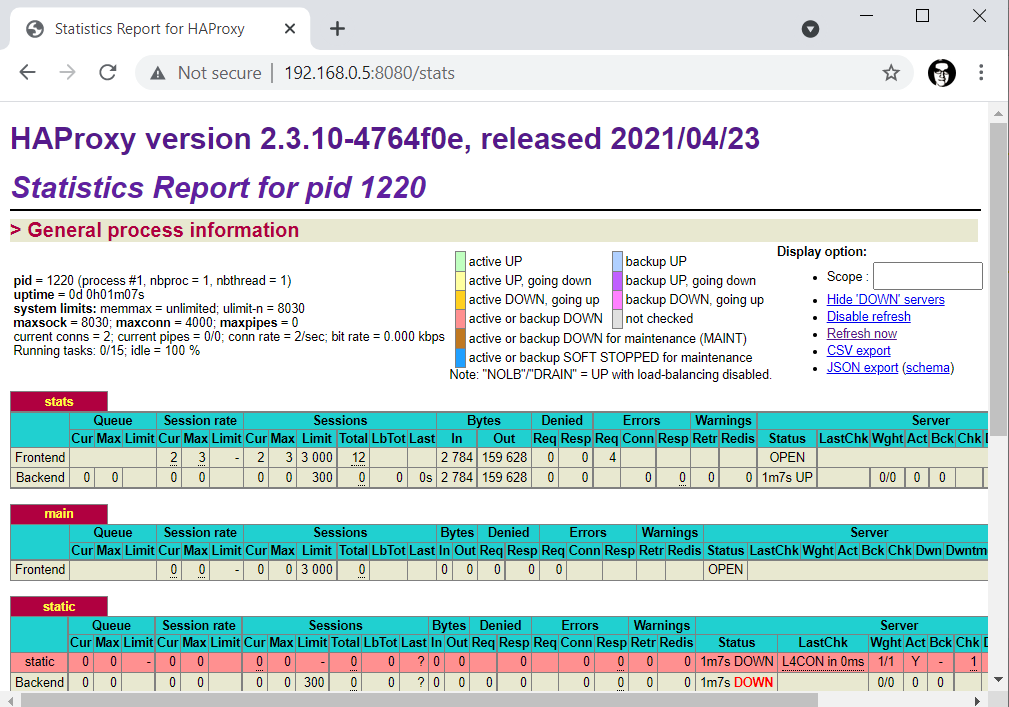The height and width of the screenshot is (707, 1009).
Task: Focus the Scope input field
Action: tap(927, 276)
